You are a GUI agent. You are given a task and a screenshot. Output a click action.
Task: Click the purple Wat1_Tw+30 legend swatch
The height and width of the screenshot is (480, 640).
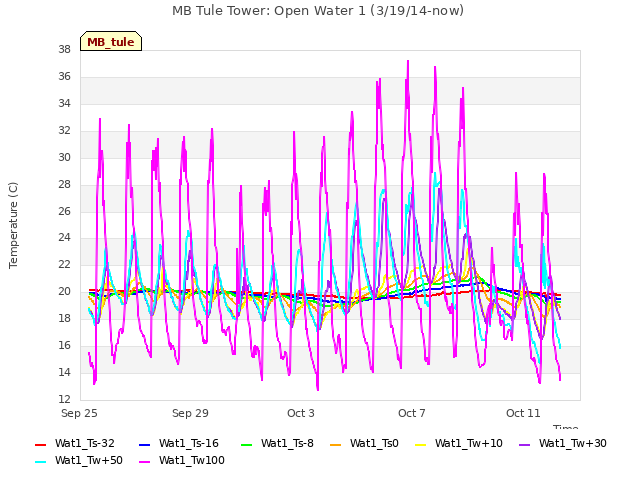click(x=524, y=444)
